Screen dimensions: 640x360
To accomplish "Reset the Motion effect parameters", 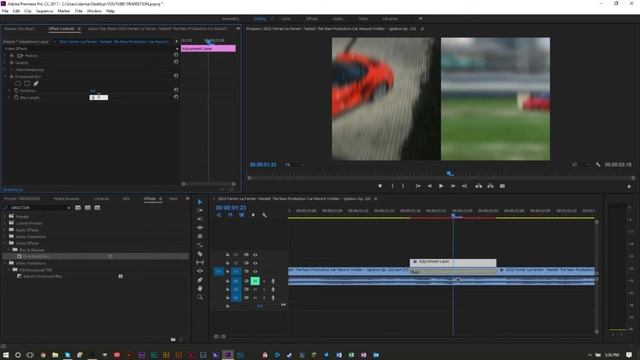I will click(x=176, y=55).
